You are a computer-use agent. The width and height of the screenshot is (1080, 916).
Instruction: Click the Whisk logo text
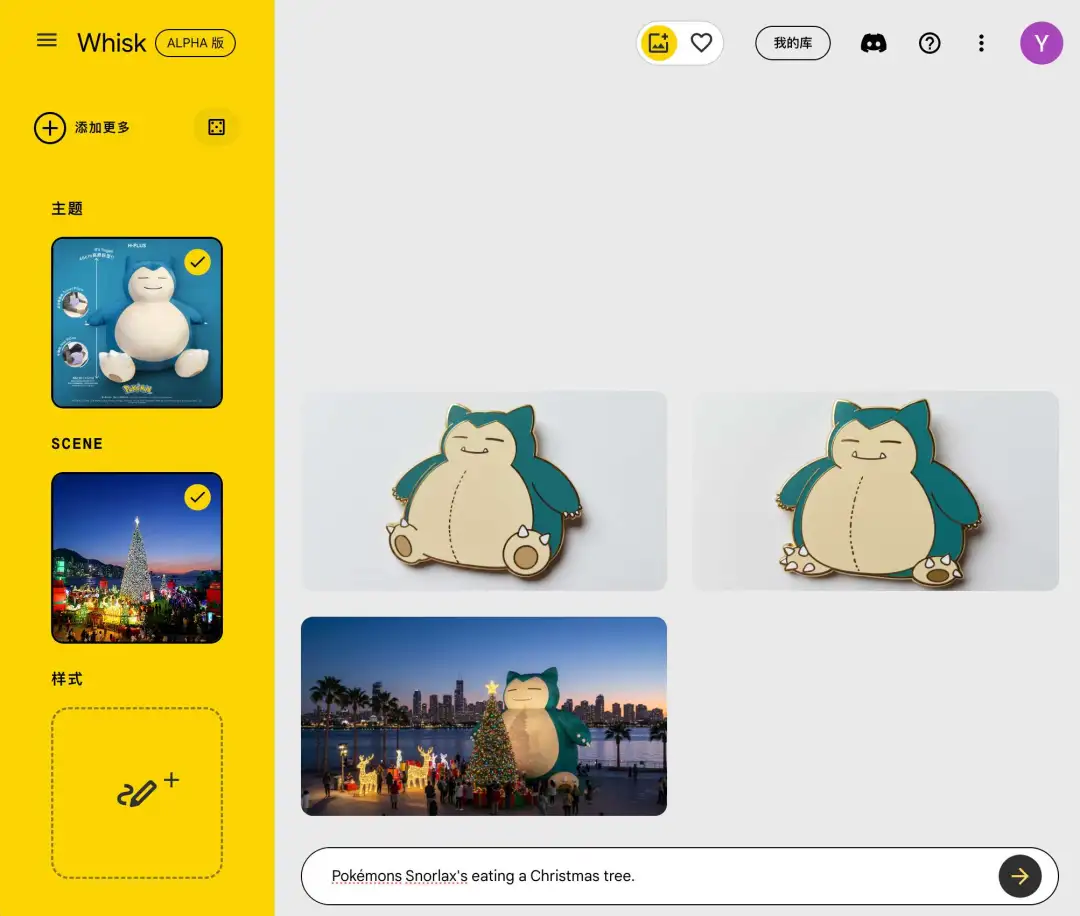[x=112, y=43]
